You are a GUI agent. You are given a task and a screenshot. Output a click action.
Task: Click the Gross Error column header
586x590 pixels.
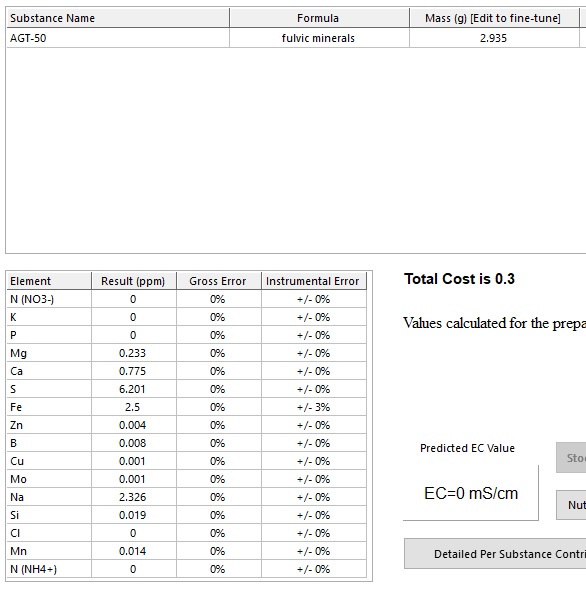point(219,281)
